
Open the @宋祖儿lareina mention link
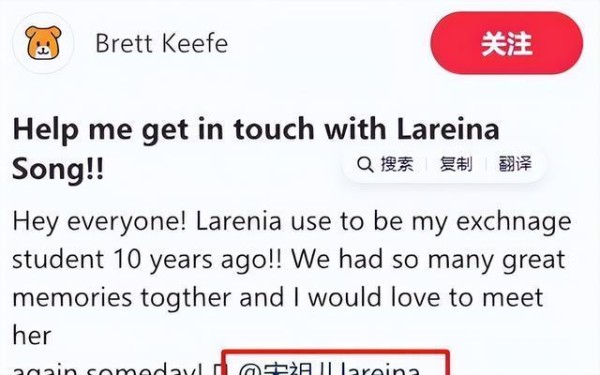click(329, 368)
